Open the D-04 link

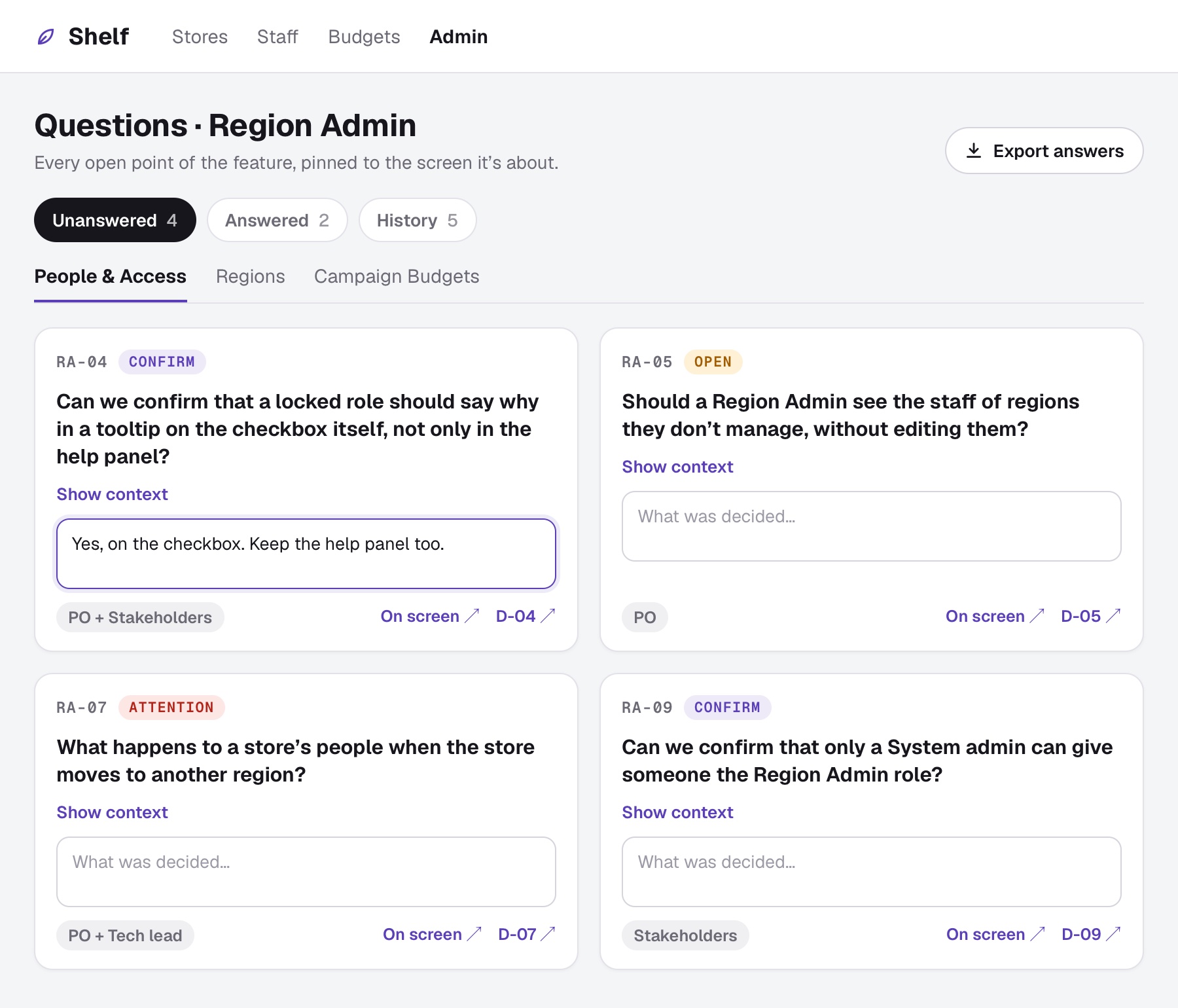click(x=526, y=616)
